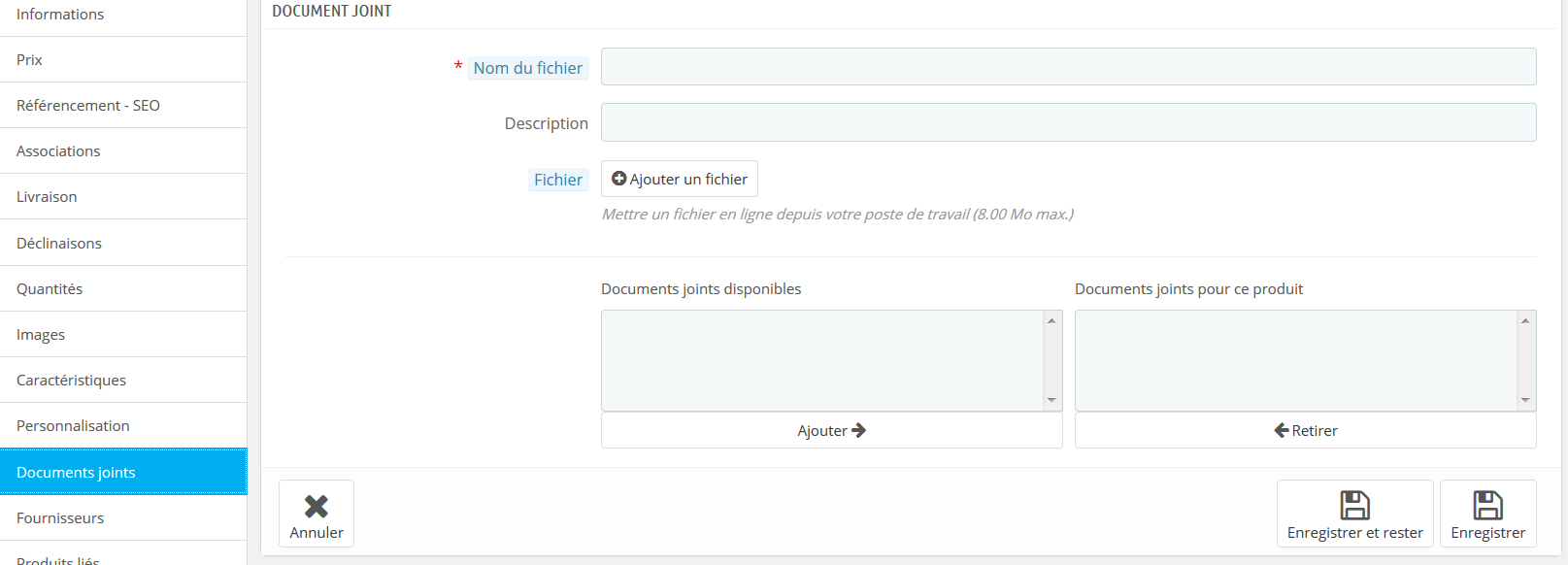Click up arrow of disponibles list scrollbar
The height and width of the screenshot is (565, 1568).
pos(1051,320)
